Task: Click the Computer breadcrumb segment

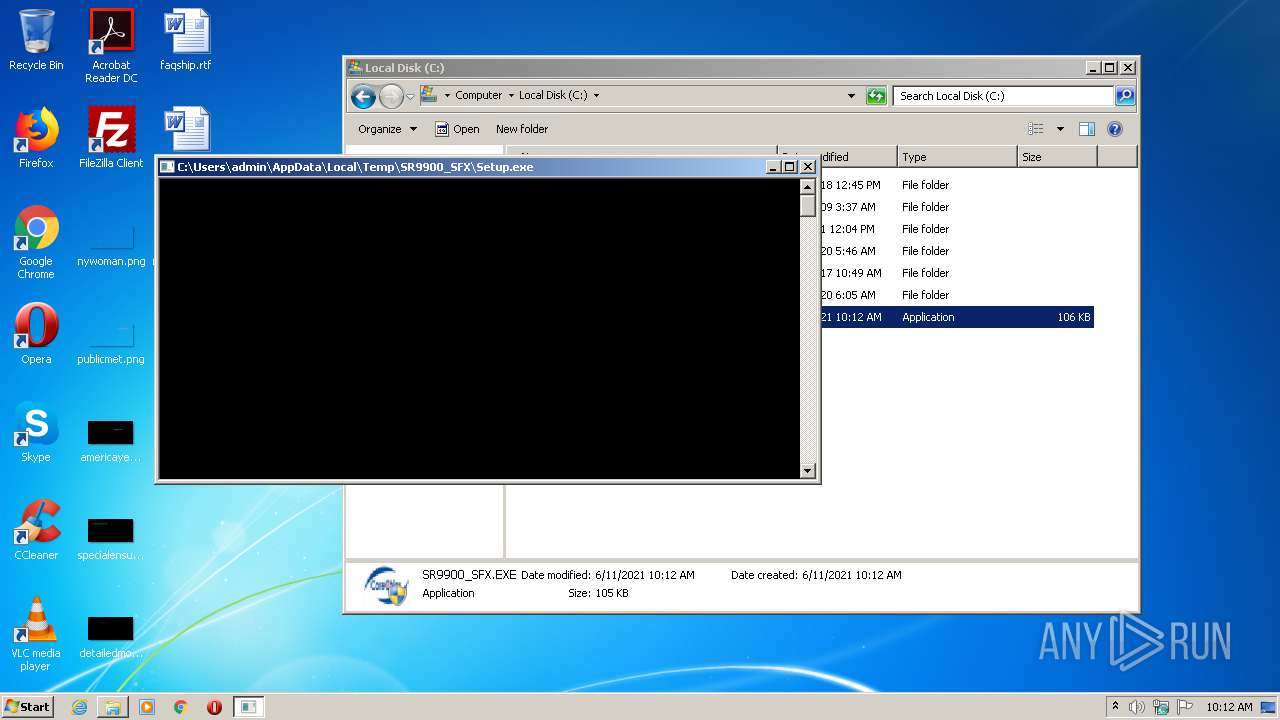Action: tap(478, 96)
